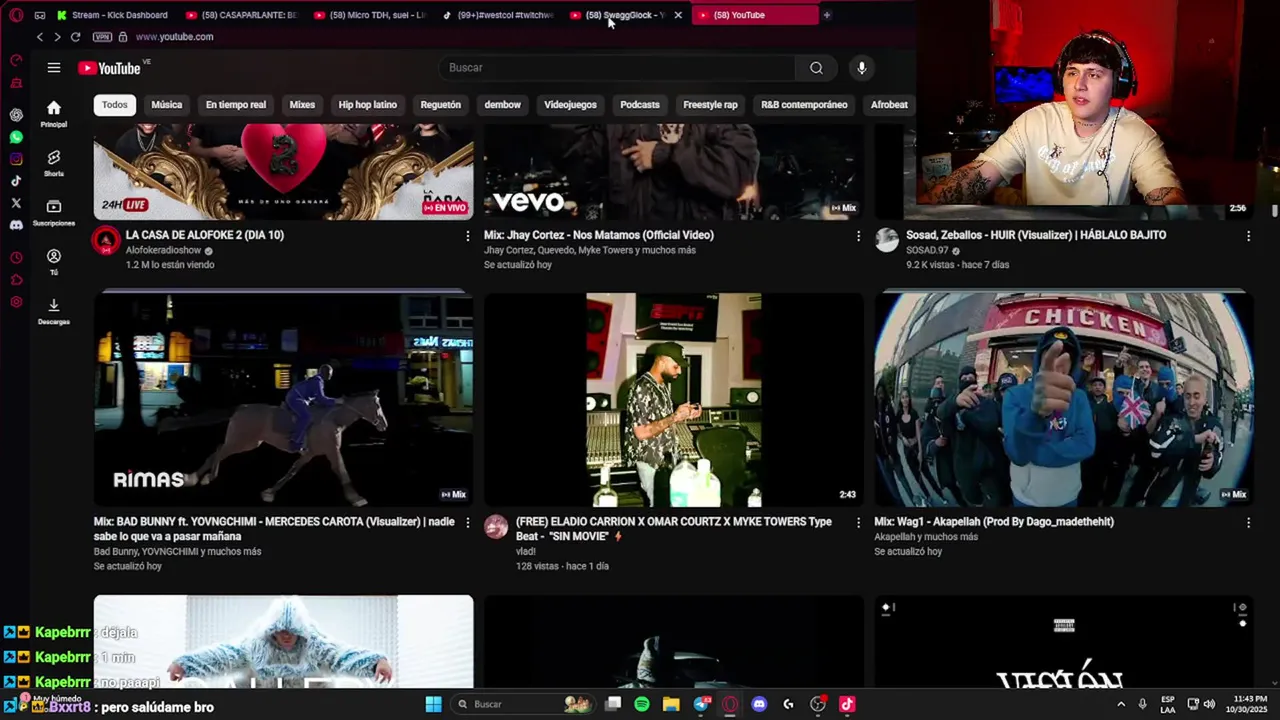Click the www.youtube.com address bar
1280x720 pixels.
pyautogui.click(x=174, y=37)
